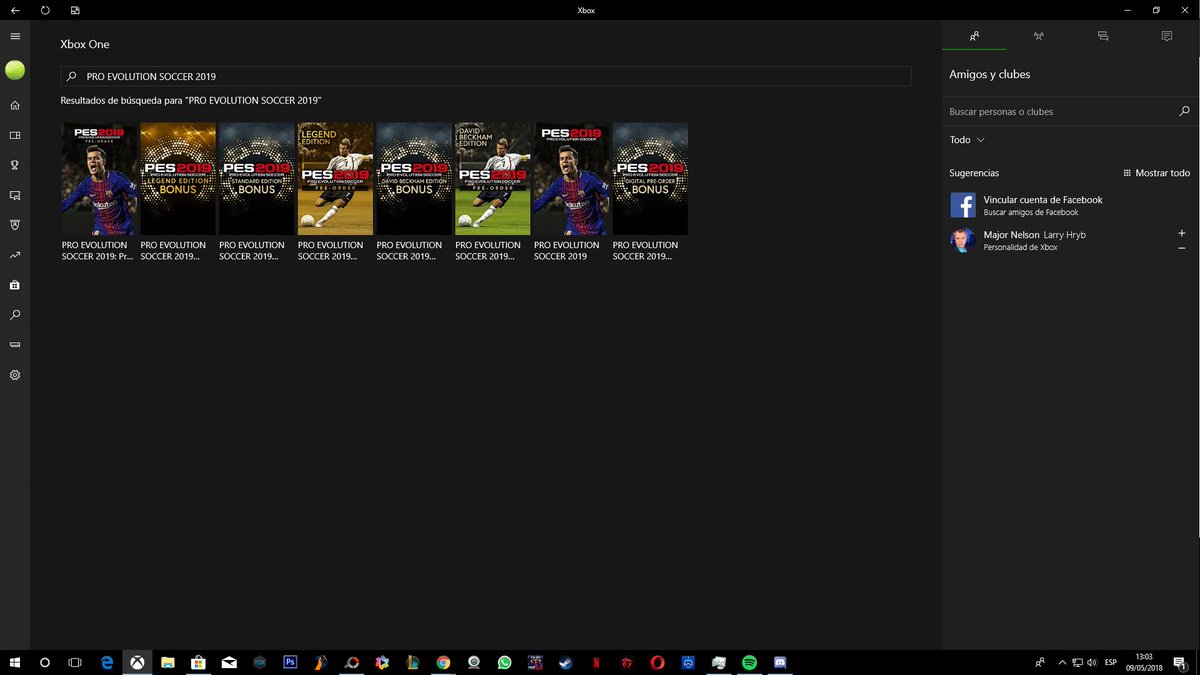This screenshot has width=1200, height=675.
Task: Switch to Activity alerts tab in right panel
Action: click(x=1167, y=36)
